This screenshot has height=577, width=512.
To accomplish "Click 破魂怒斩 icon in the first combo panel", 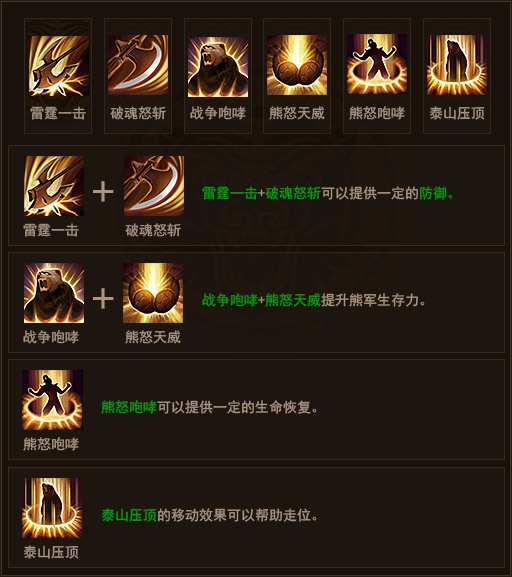I will pos(154,186).
